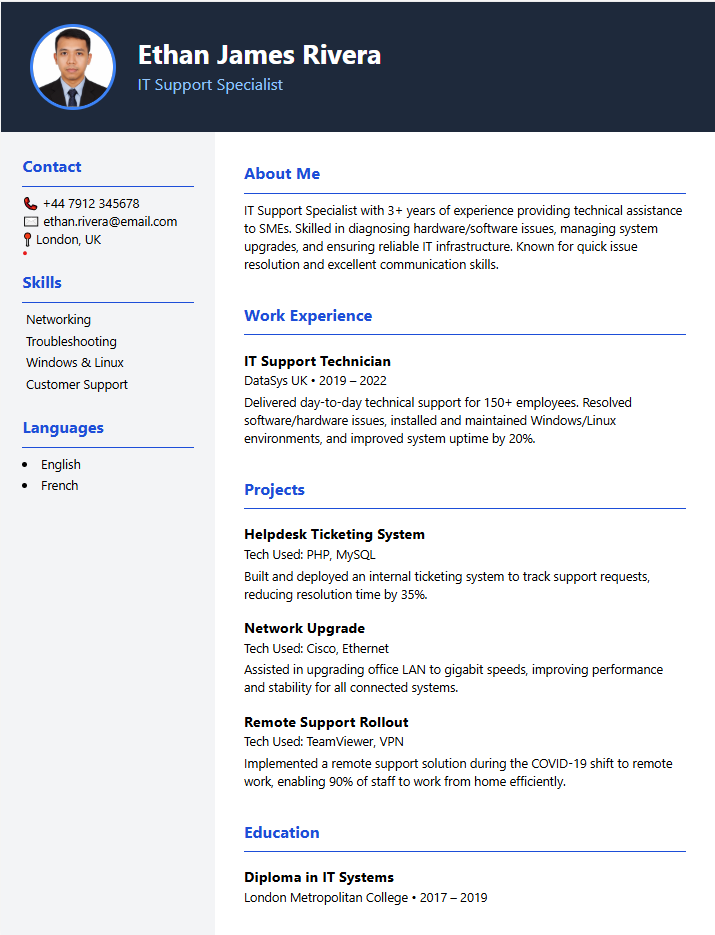Click the IT Support Specialist subtitle

(x=210, y=85)
